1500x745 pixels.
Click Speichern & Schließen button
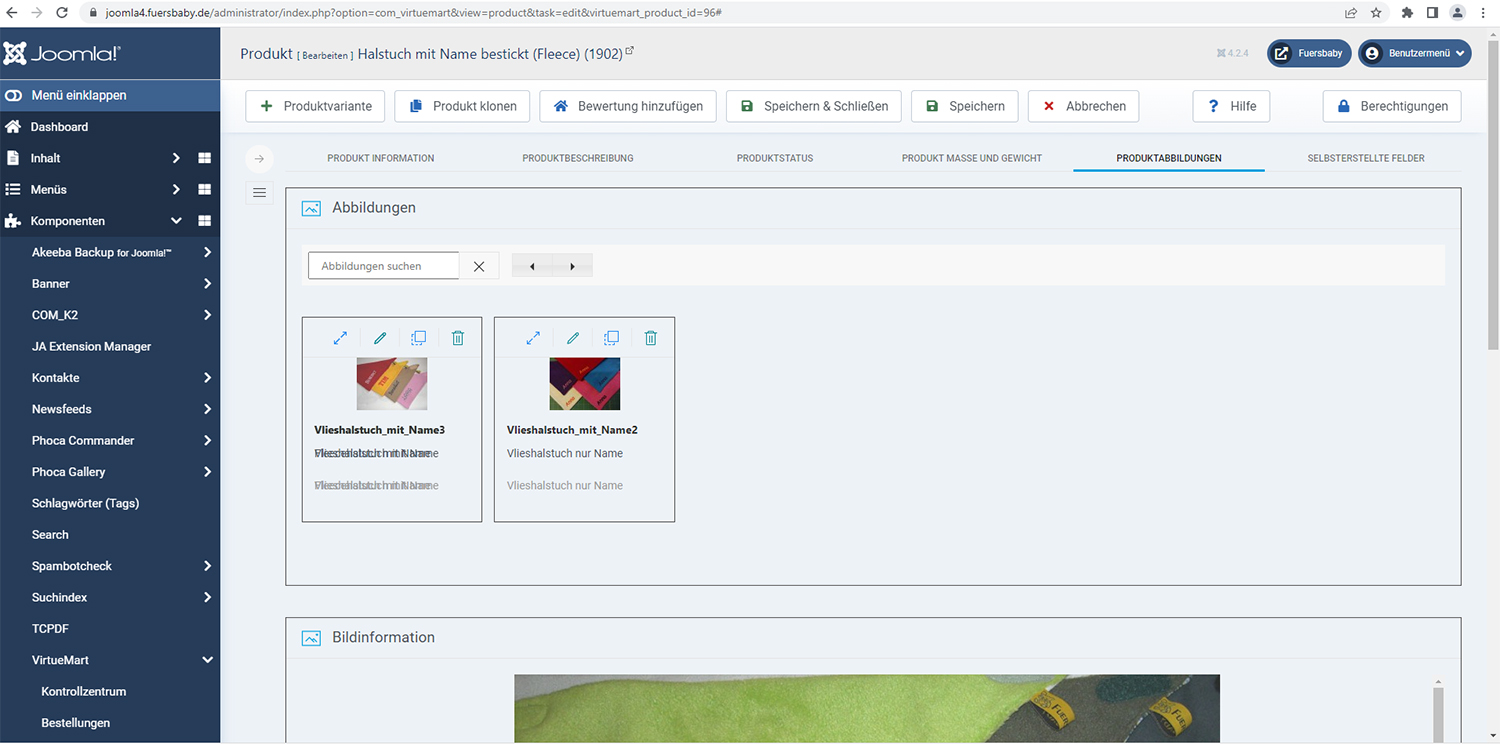tap(814, 106)
